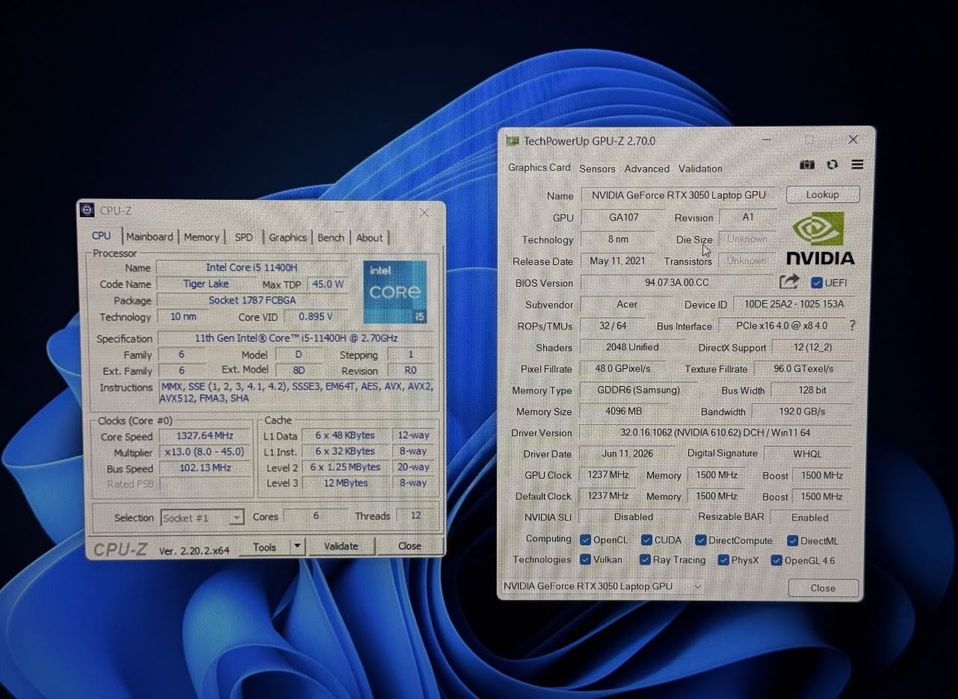Toggle the UEFI checkbox
The height and width of the screenshot is (699, 958).
(x=816, y=282)
